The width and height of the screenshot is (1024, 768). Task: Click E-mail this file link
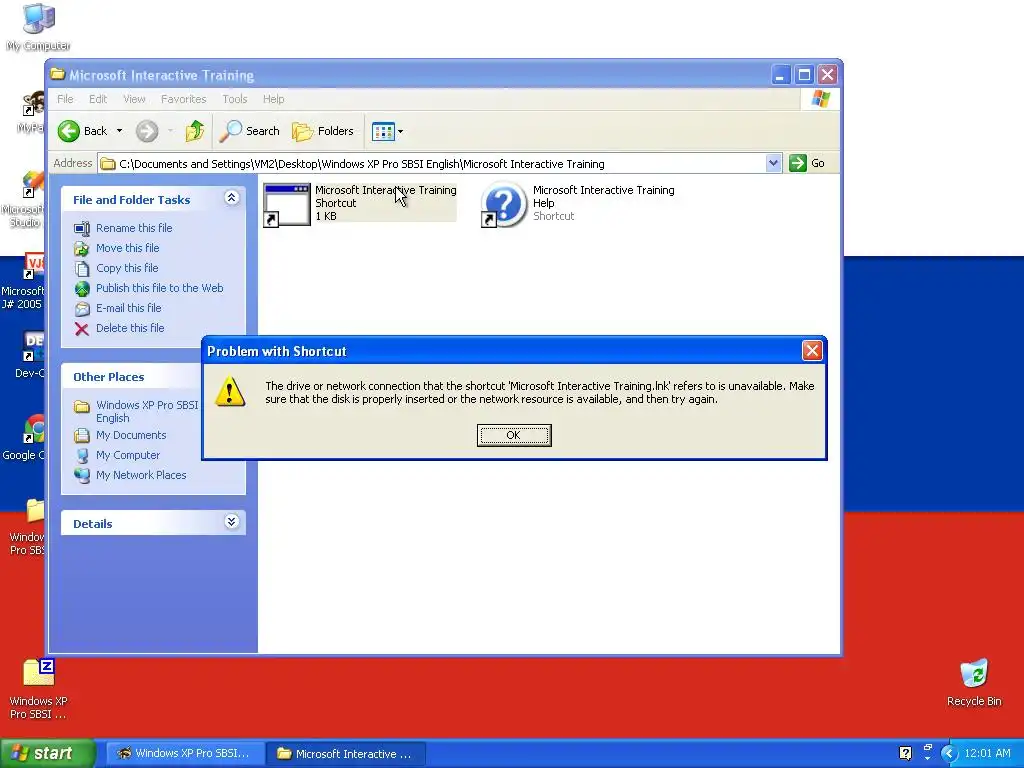coord(128,308)
